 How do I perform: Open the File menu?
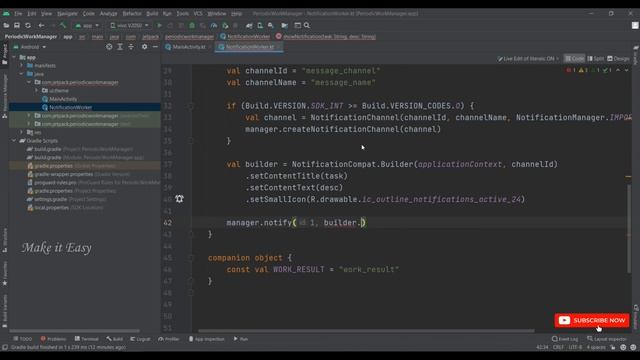(x=18, y=13)
